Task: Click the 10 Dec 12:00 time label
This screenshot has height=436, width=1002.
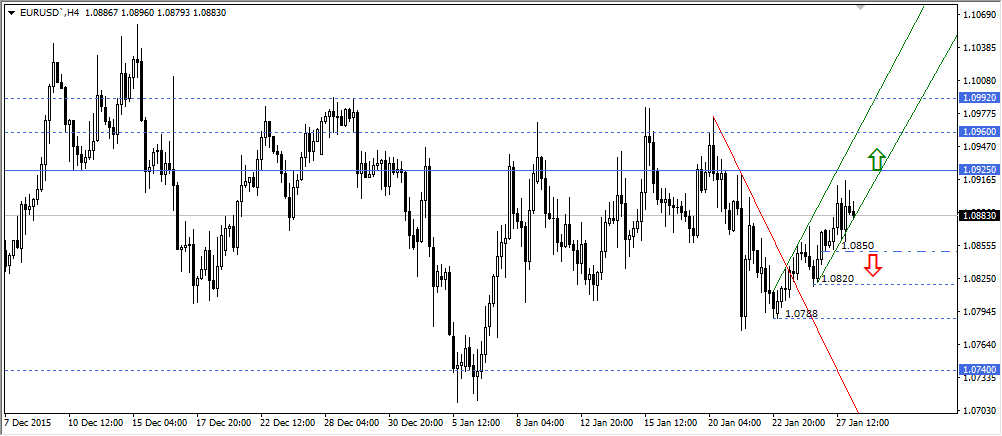Action: (x=95, y=423)
